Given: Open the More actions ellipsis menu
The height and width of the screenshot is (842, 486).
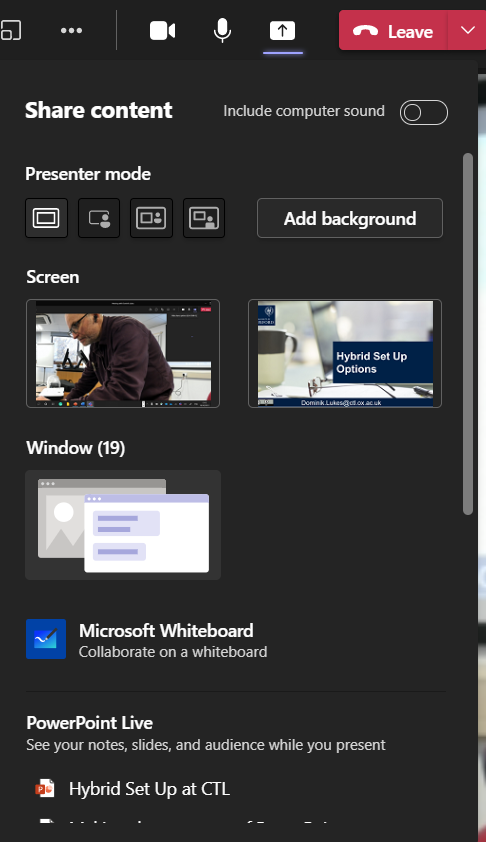Looking at the screenshot, I should click(x=71, y=31).
